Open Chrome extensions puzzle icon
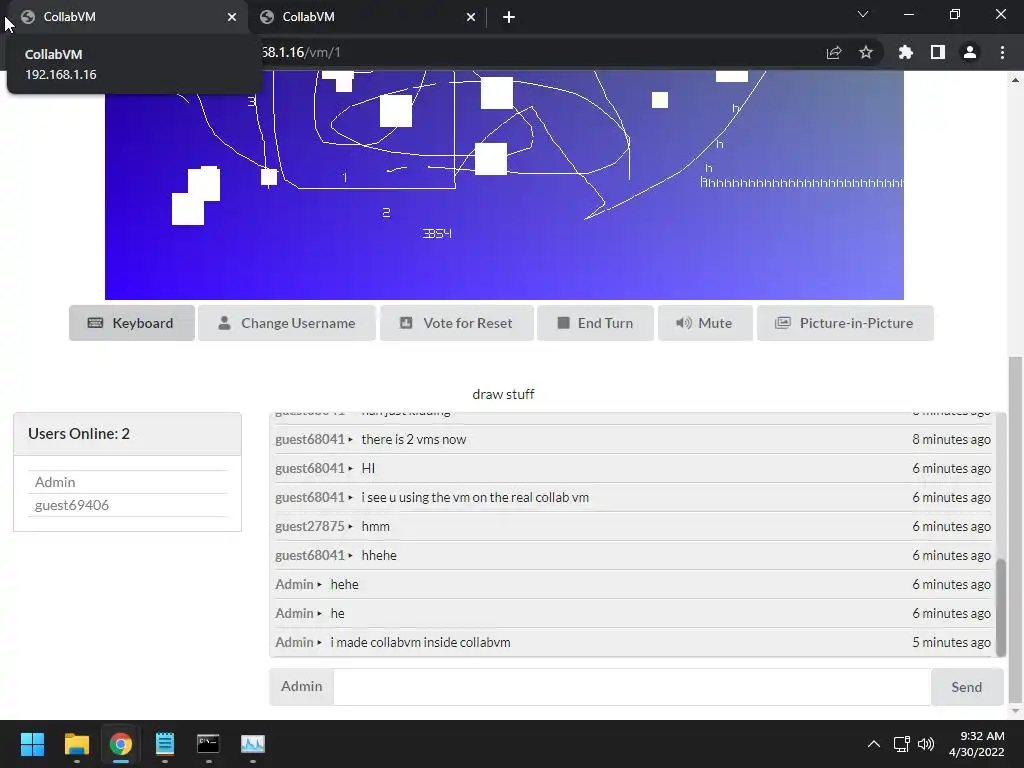1024x768 pixels. [x=906, y=52]
